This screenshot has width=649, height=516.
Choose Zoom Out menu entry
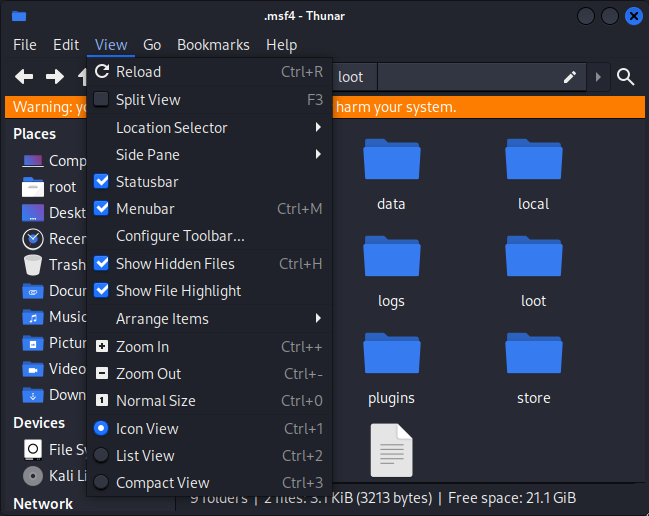coord(209,373)
